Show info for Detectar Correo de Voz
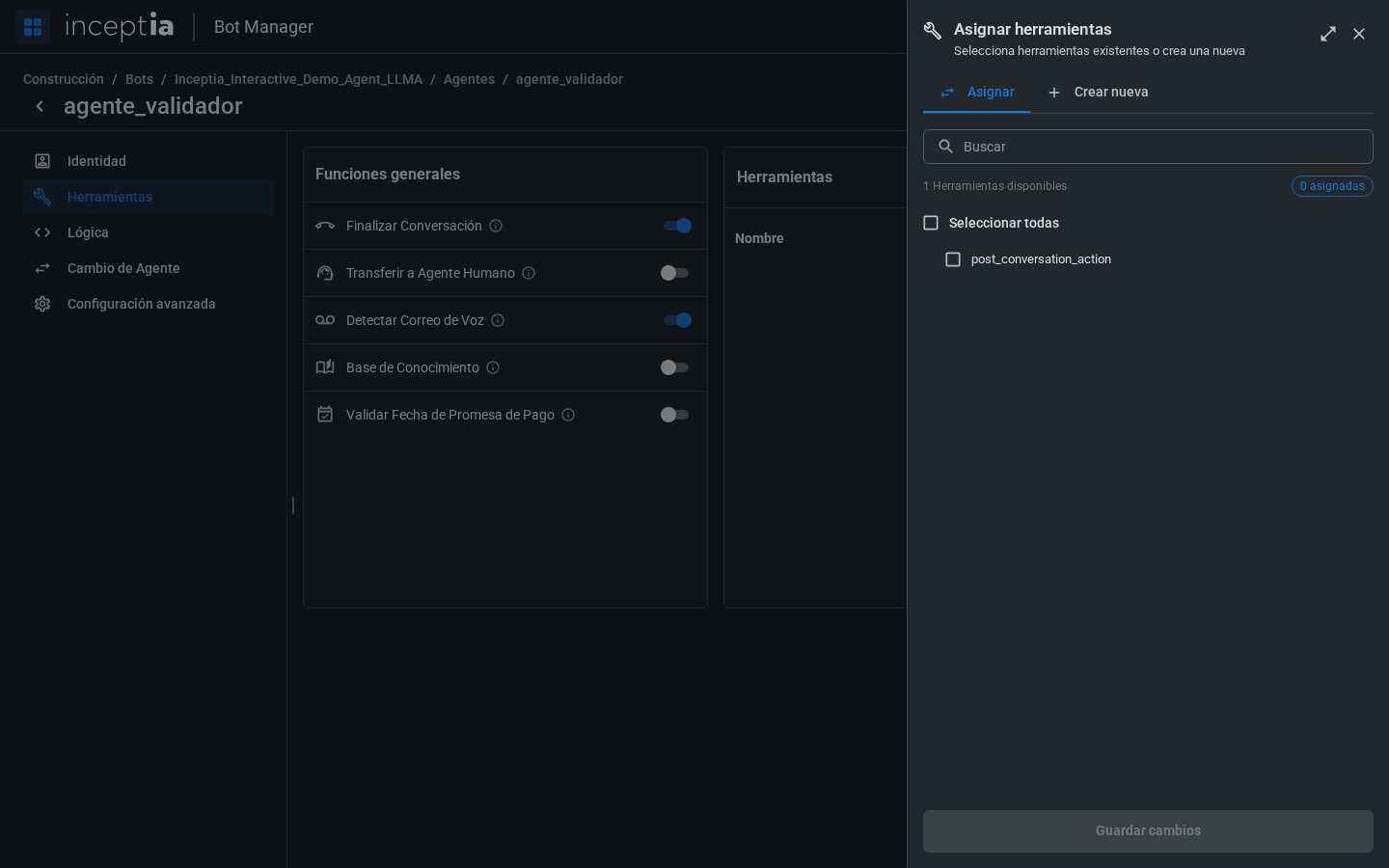Screen dimensions: 1389x868 (x=498, y=320)
